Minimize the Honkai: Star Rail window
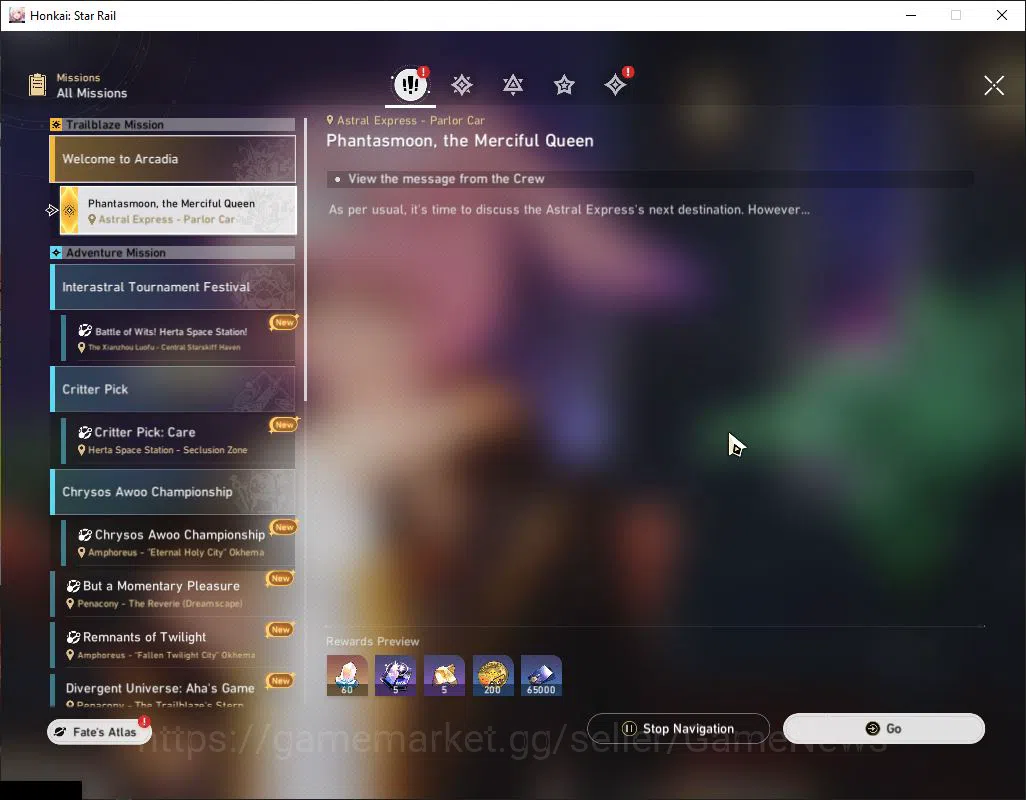Viewport: 1026px width, 800px height. pos(910,15)
